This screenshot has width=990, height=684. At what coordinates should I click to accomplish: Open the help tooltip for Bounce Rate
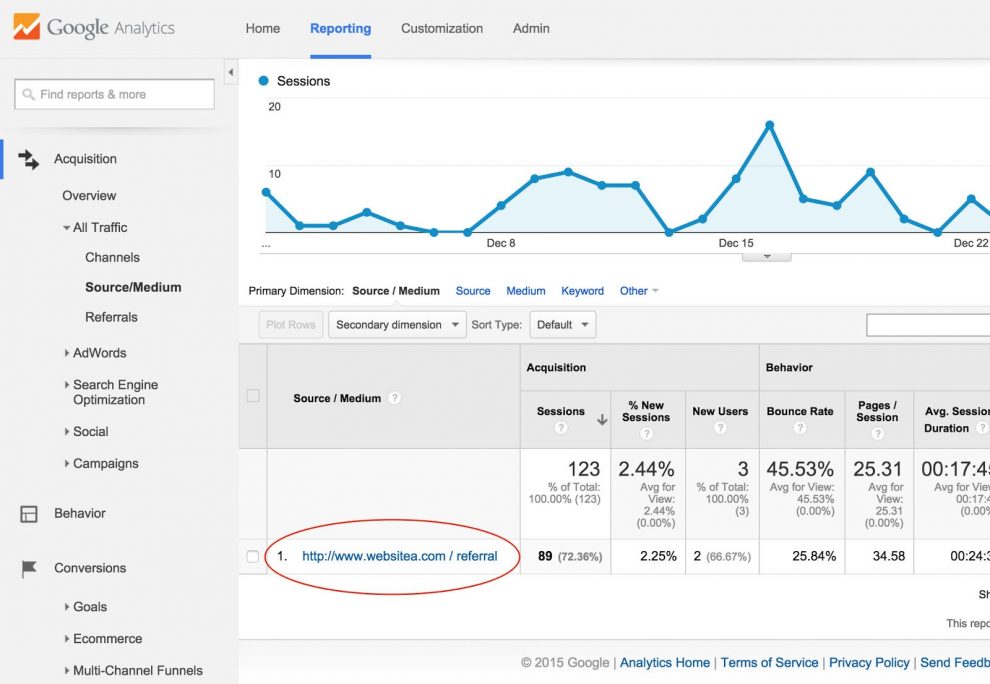click(x=800, y=428)
